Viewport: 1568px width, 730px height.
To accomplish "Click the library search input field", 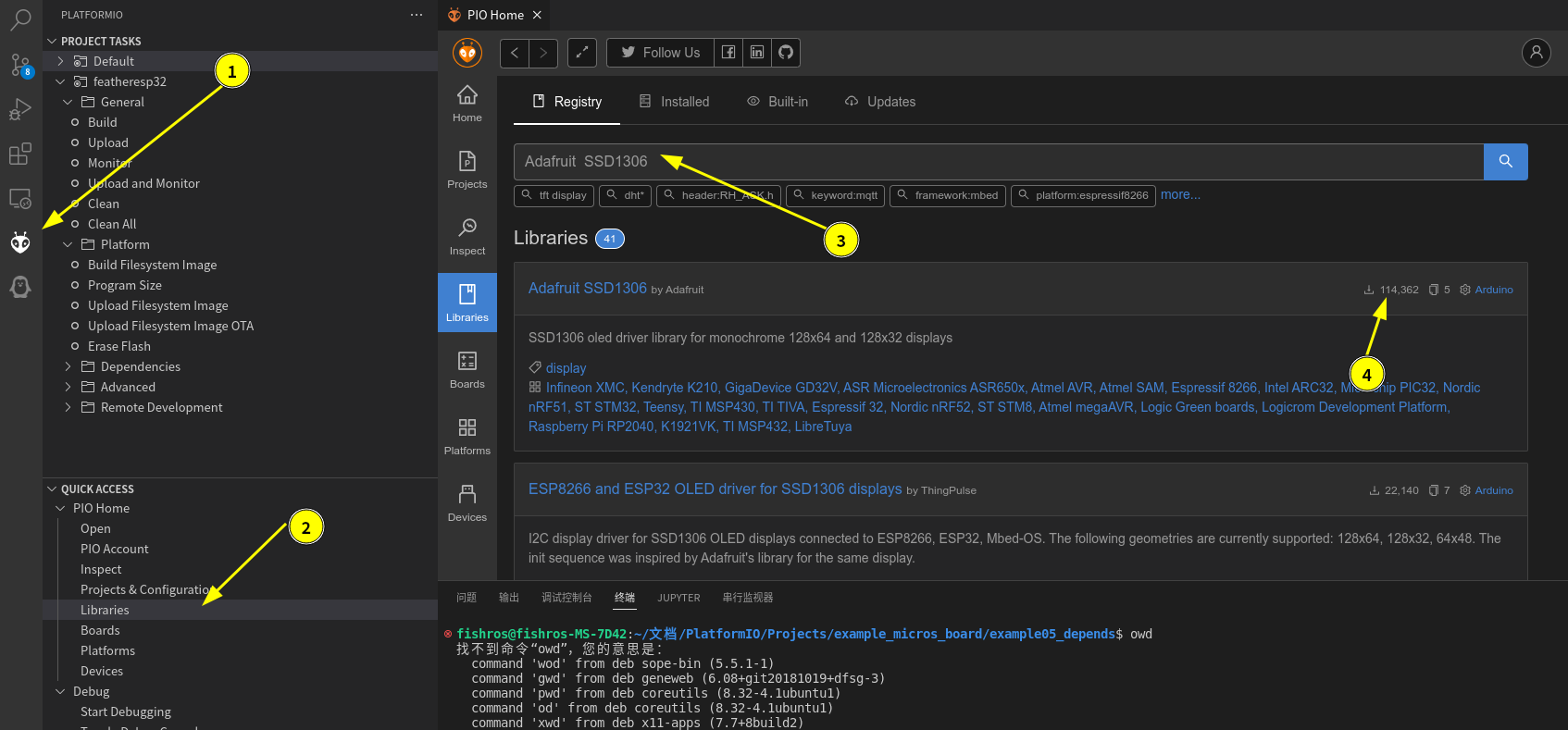I will (998, 161).
